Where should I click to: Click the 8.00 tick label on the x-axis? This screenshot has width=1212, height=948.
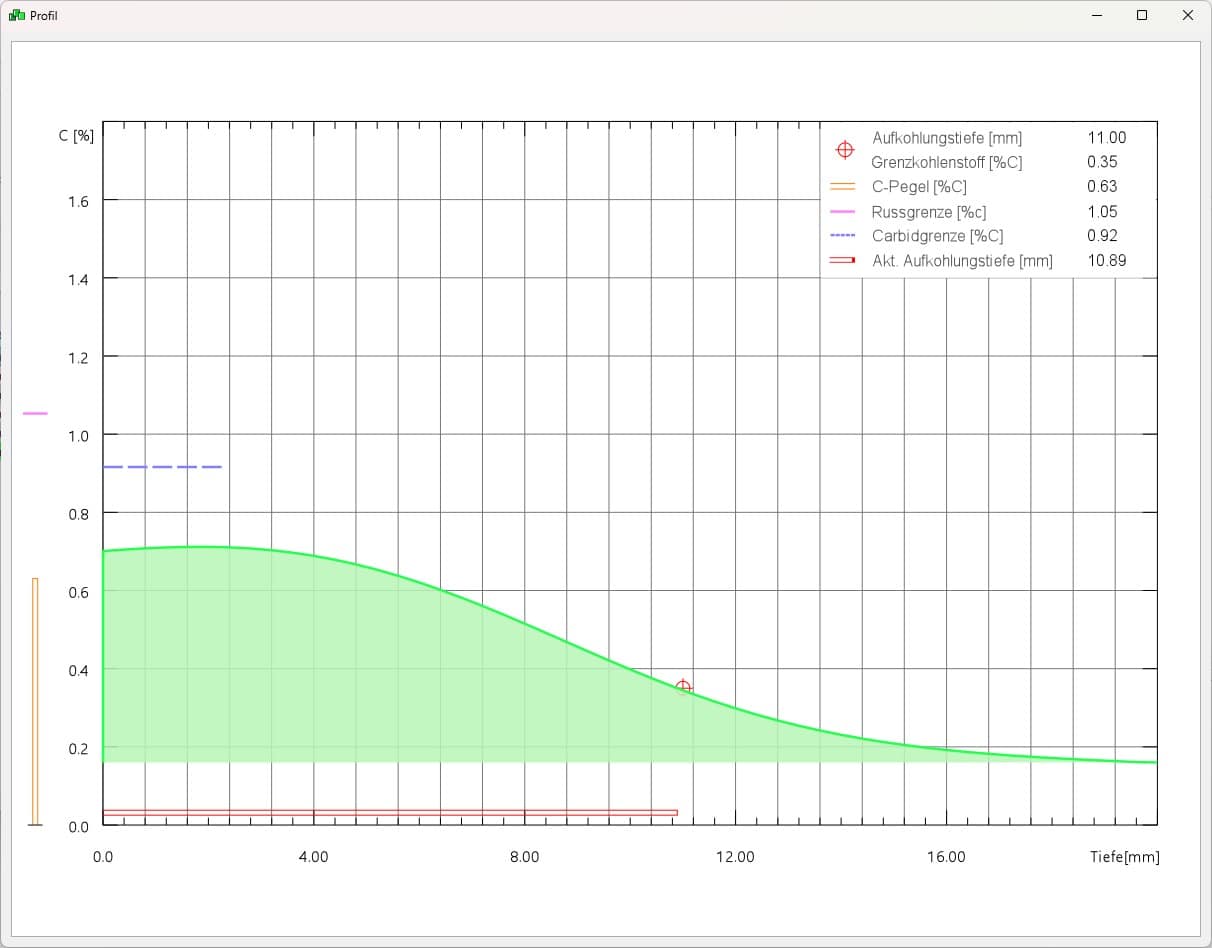click(x=524, y=857)
